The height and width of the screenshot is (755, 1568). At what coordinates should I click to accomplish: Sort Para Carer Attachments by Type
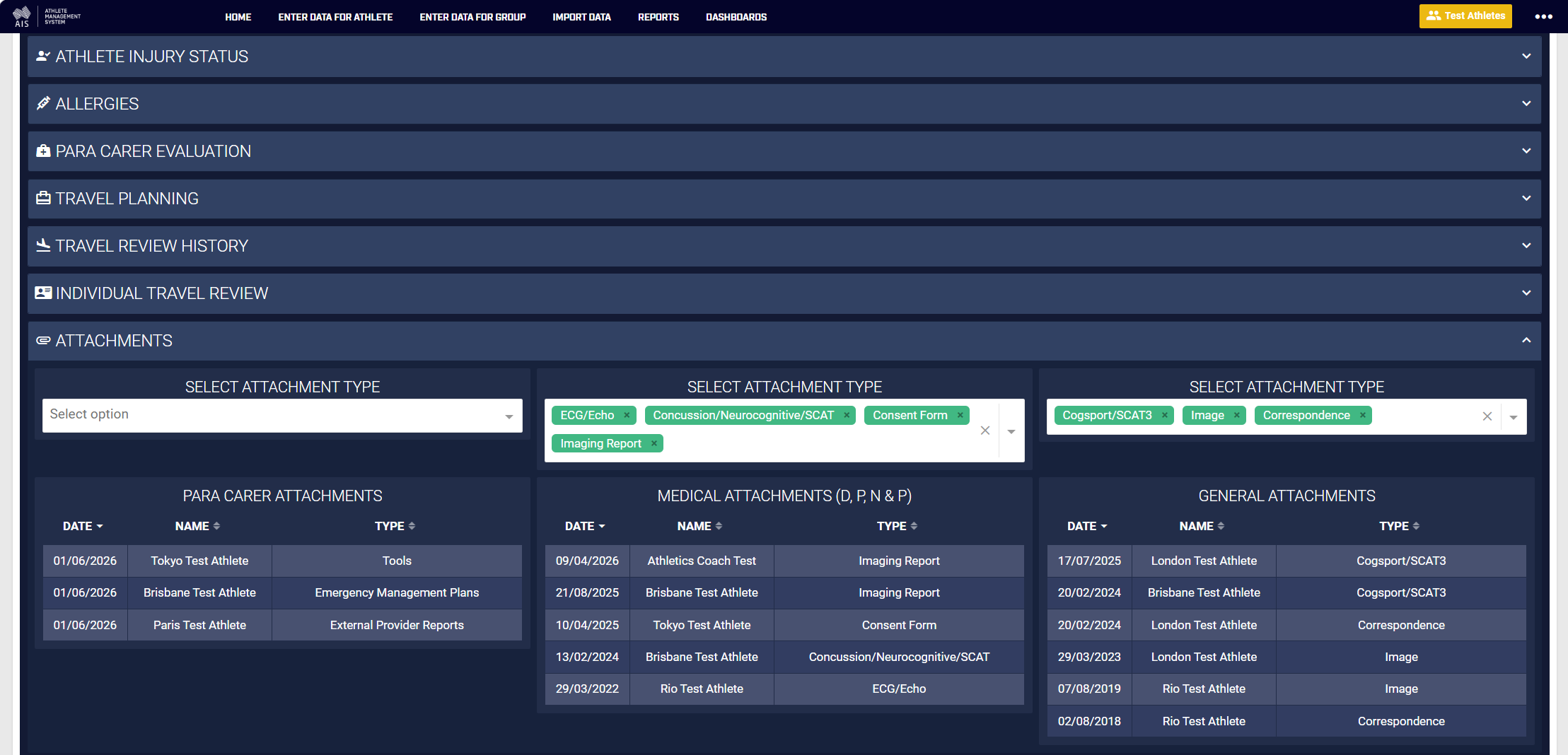click(395, 526)
